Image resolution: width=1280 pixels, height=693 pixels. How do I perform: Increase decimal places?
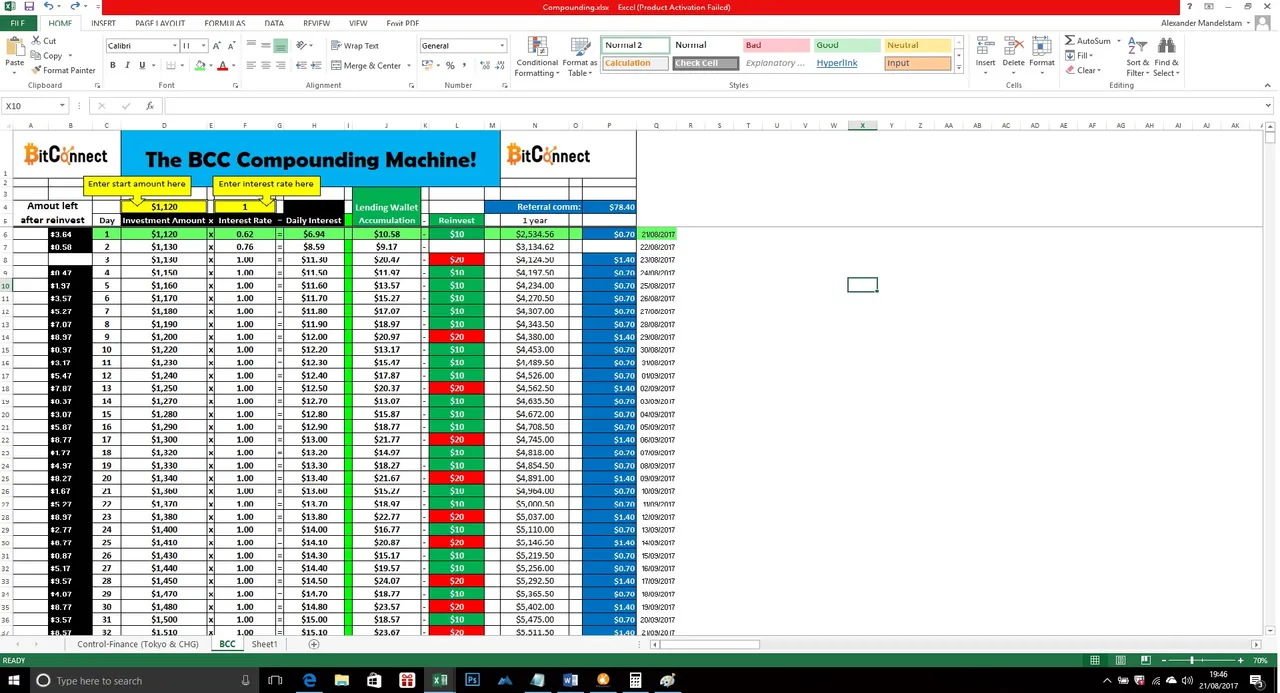pos(485,66)
